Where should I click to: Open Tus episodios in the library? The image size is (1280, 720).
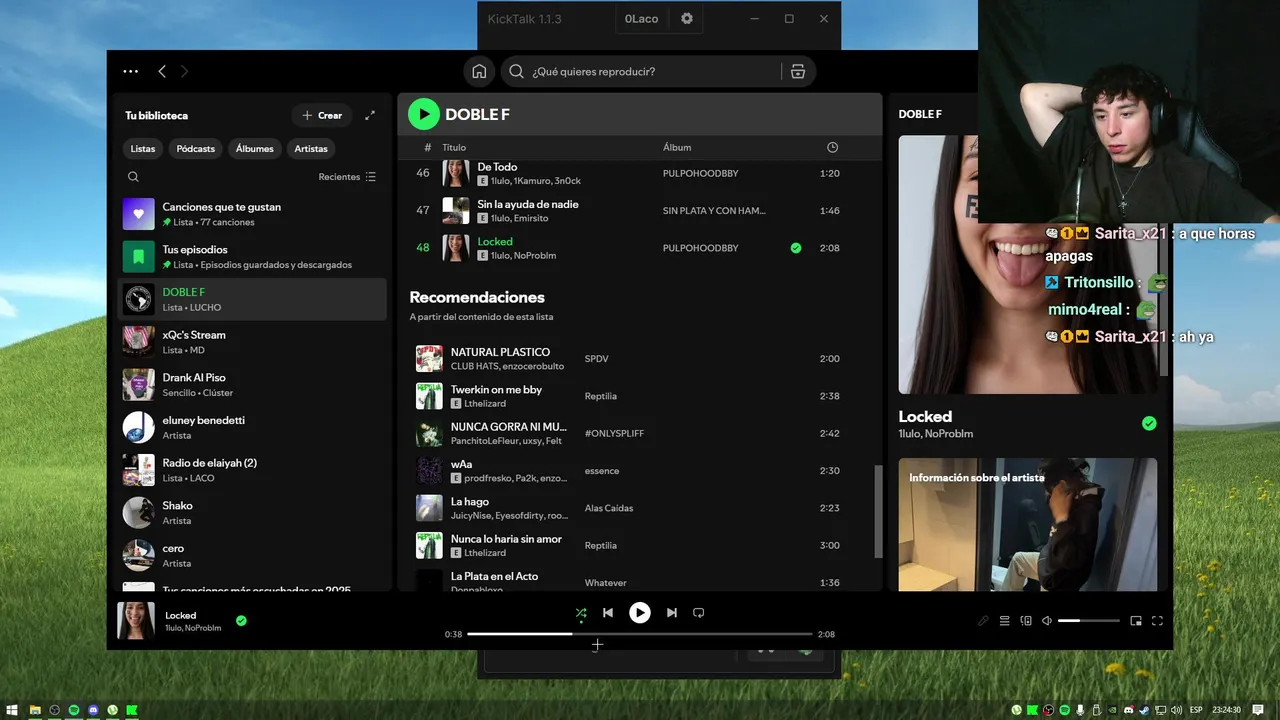tap(252, 257)
